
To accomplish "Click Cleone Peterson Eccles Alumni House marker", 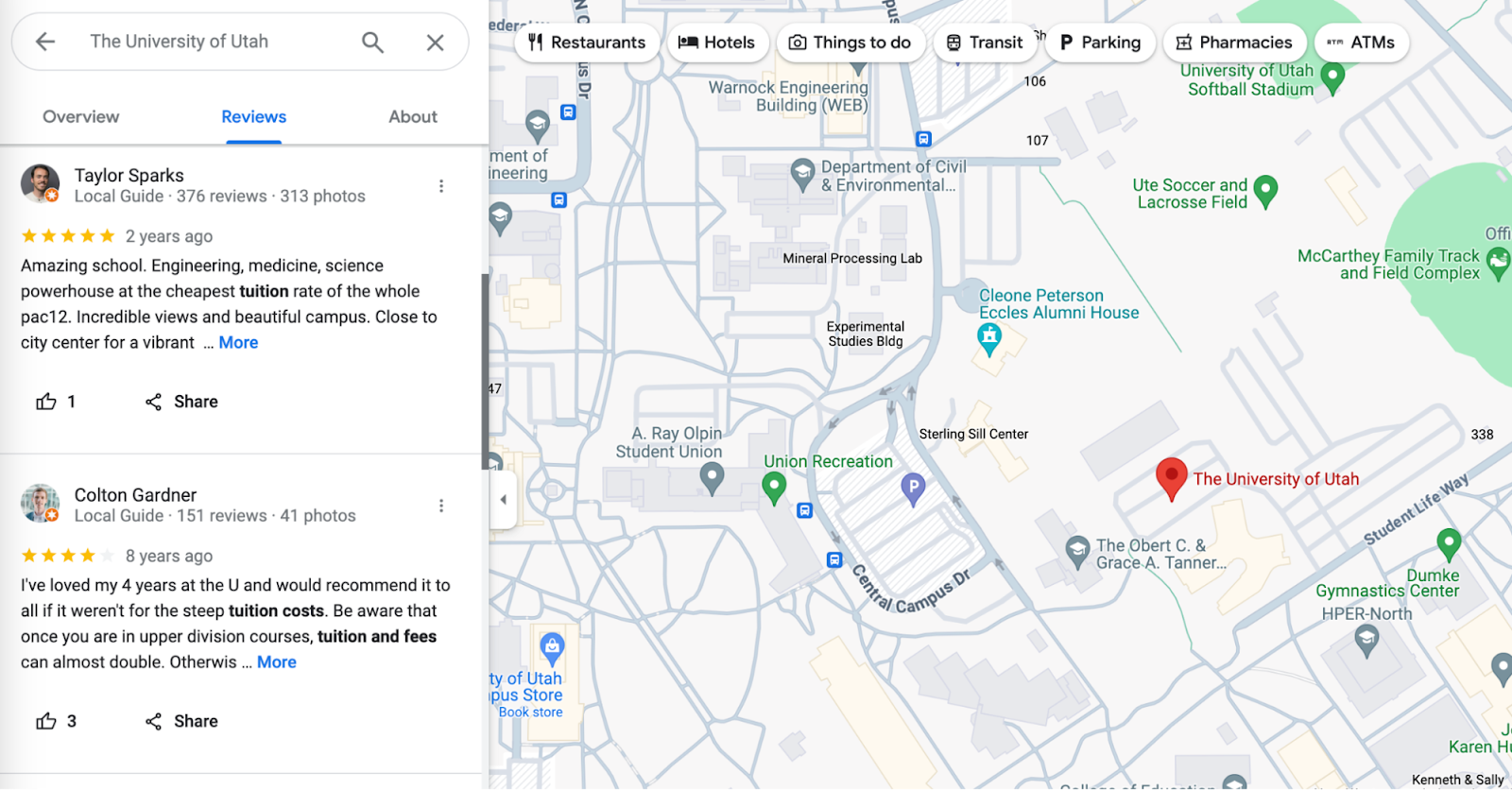I will [x=989, y=339].
